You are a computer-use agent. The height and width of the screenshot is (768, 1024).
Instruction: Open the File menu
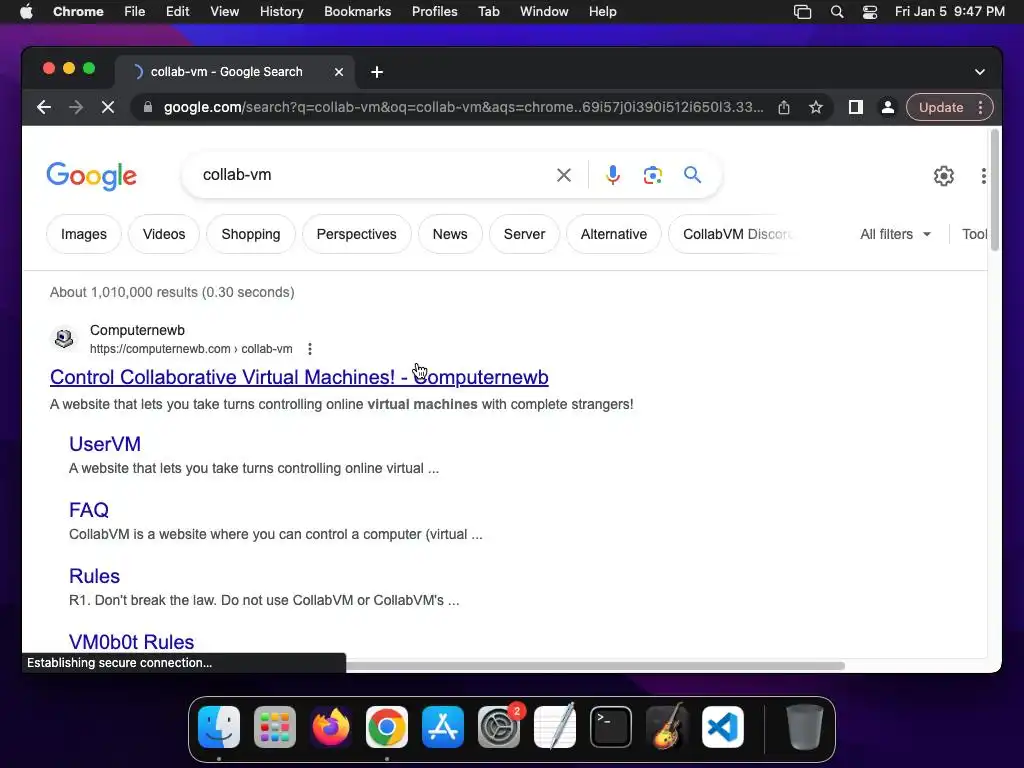(x=135, y=11)
